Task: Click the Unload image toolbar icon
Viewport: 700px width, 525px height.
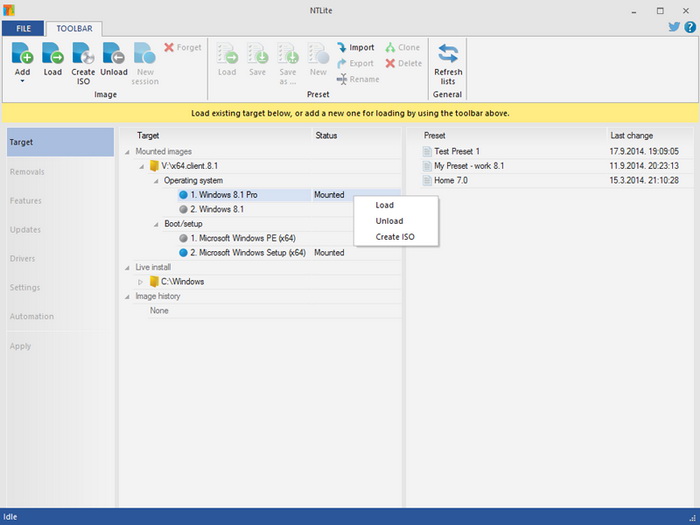Action: click(x=113, y=54)
